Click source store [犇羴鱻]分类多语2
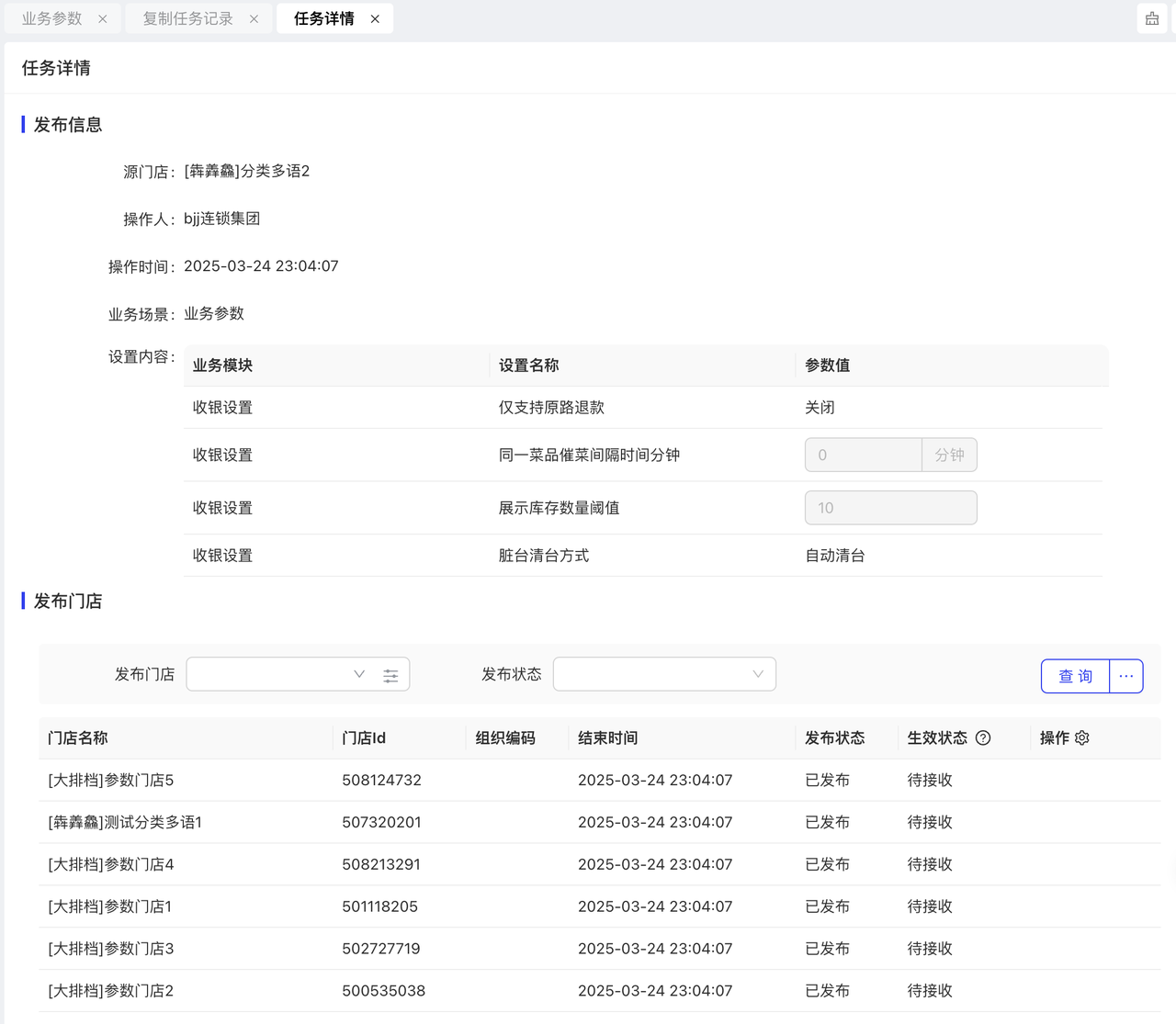This screenshot has height=1024, width=1176. 247,172
